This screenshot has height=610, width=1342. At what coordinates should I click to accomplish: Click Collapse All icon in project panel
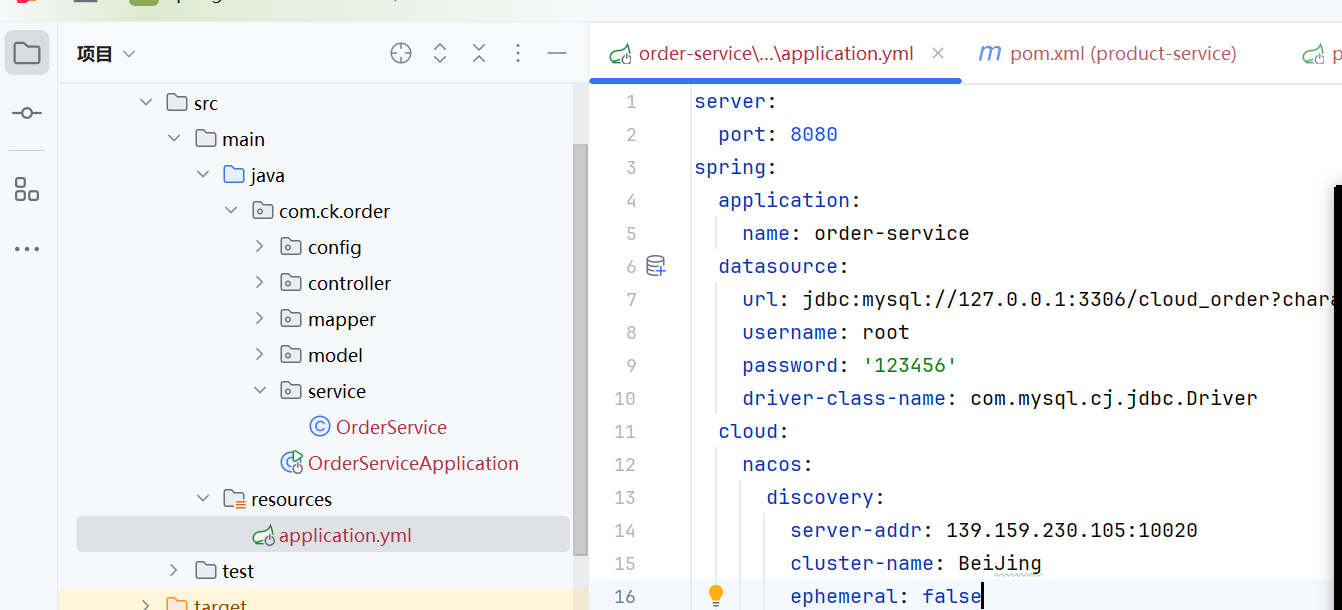[479, 54]
